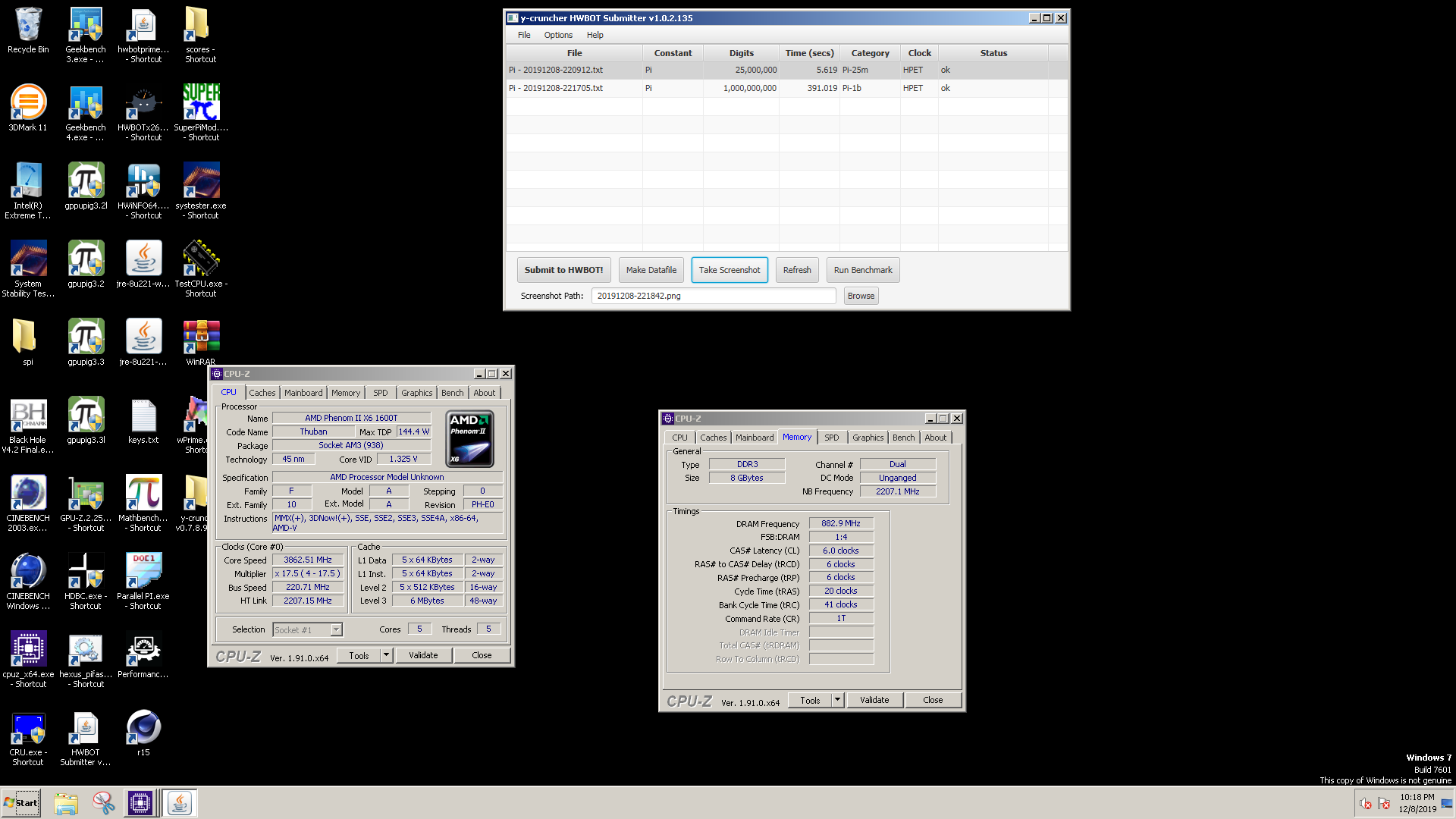1456x819 pixels.
Task: Launch the hexus_pifast shortcut icon
Action: (86, 660)
